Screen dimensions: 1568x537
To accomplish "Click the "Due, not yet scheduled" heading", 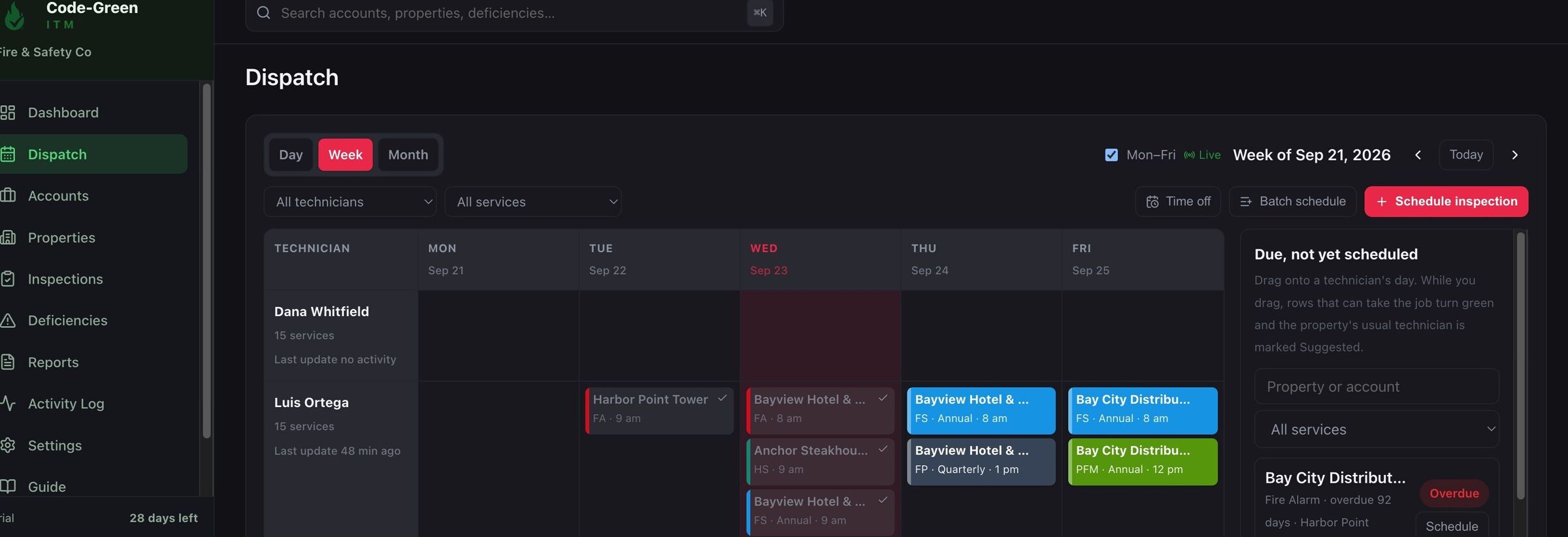I will 1336,254.
